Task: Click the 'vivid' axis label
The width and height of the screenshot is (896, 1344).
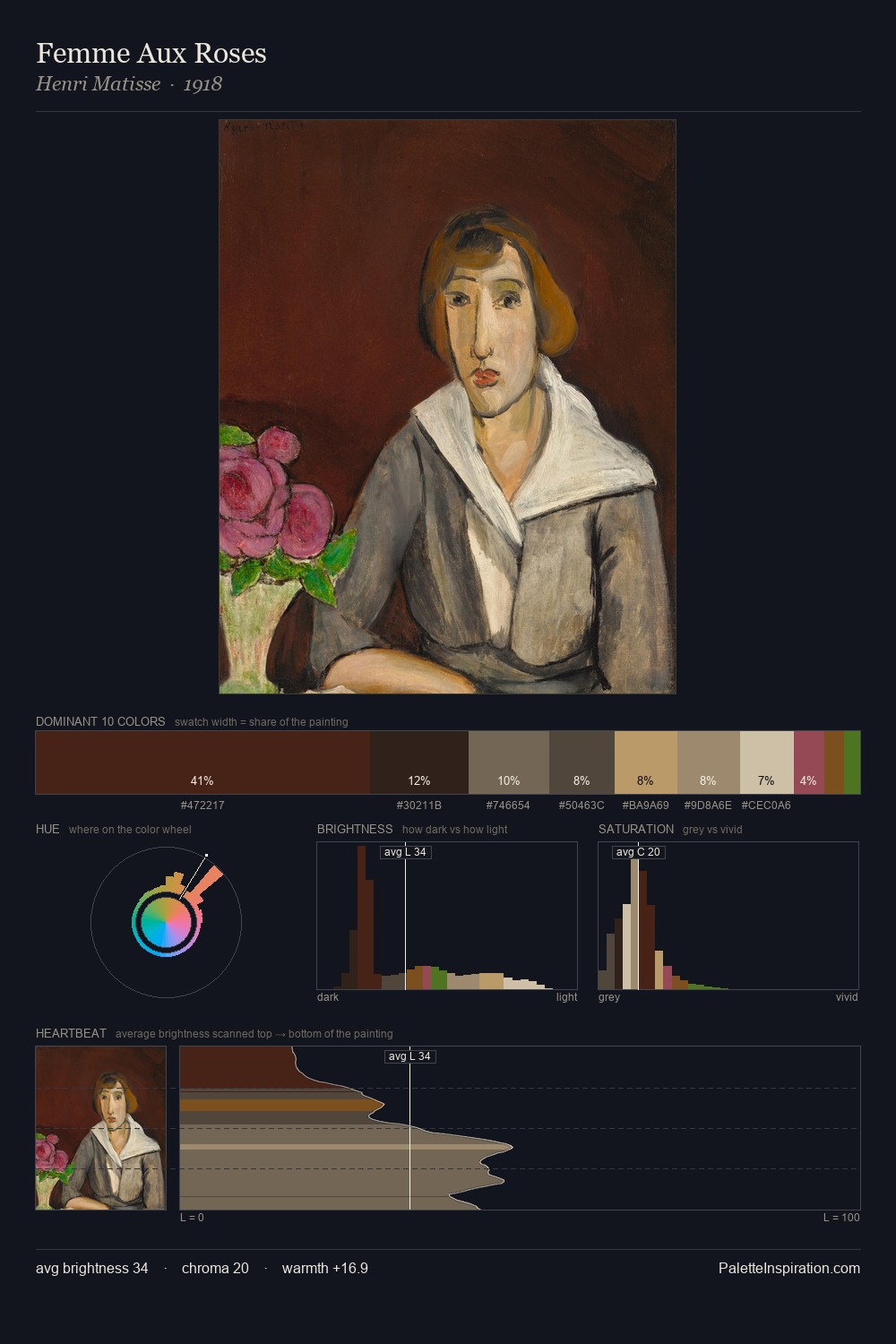Action: 847,997
